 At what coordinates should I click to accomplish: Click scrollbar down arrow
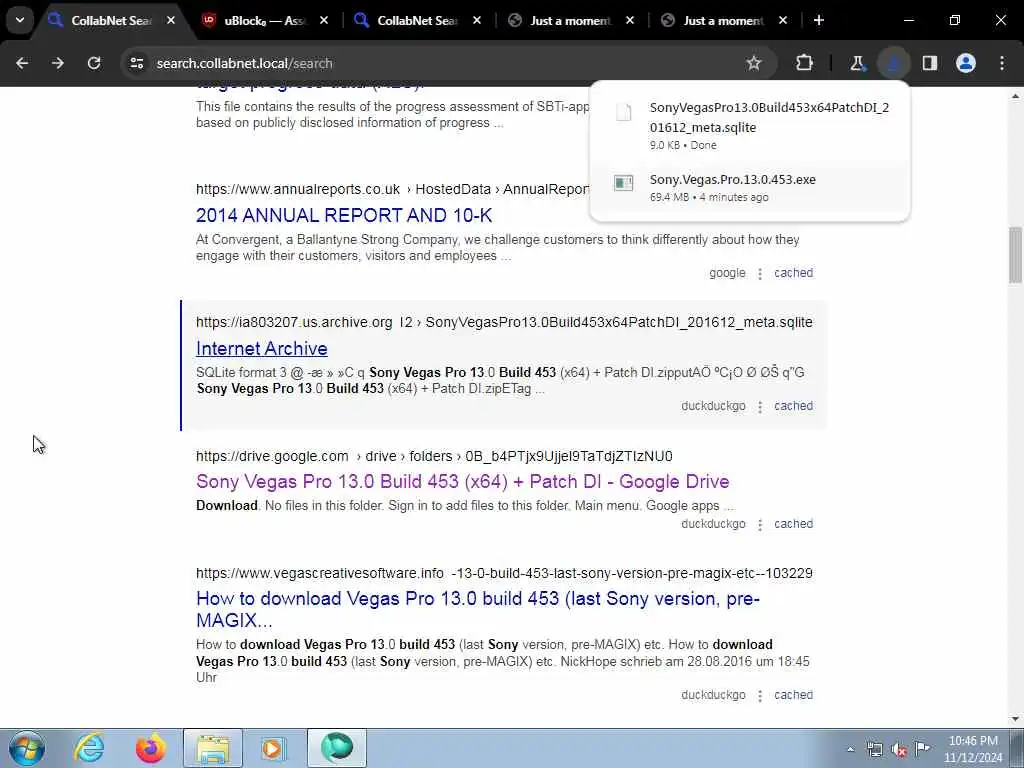[x=1015, y=719]
